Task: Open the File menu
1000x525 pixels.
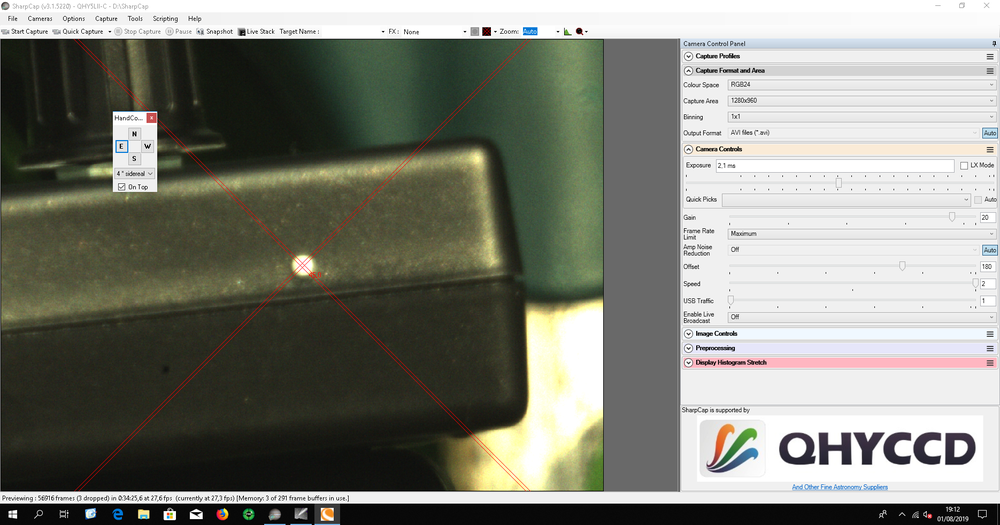Action: 13,18
